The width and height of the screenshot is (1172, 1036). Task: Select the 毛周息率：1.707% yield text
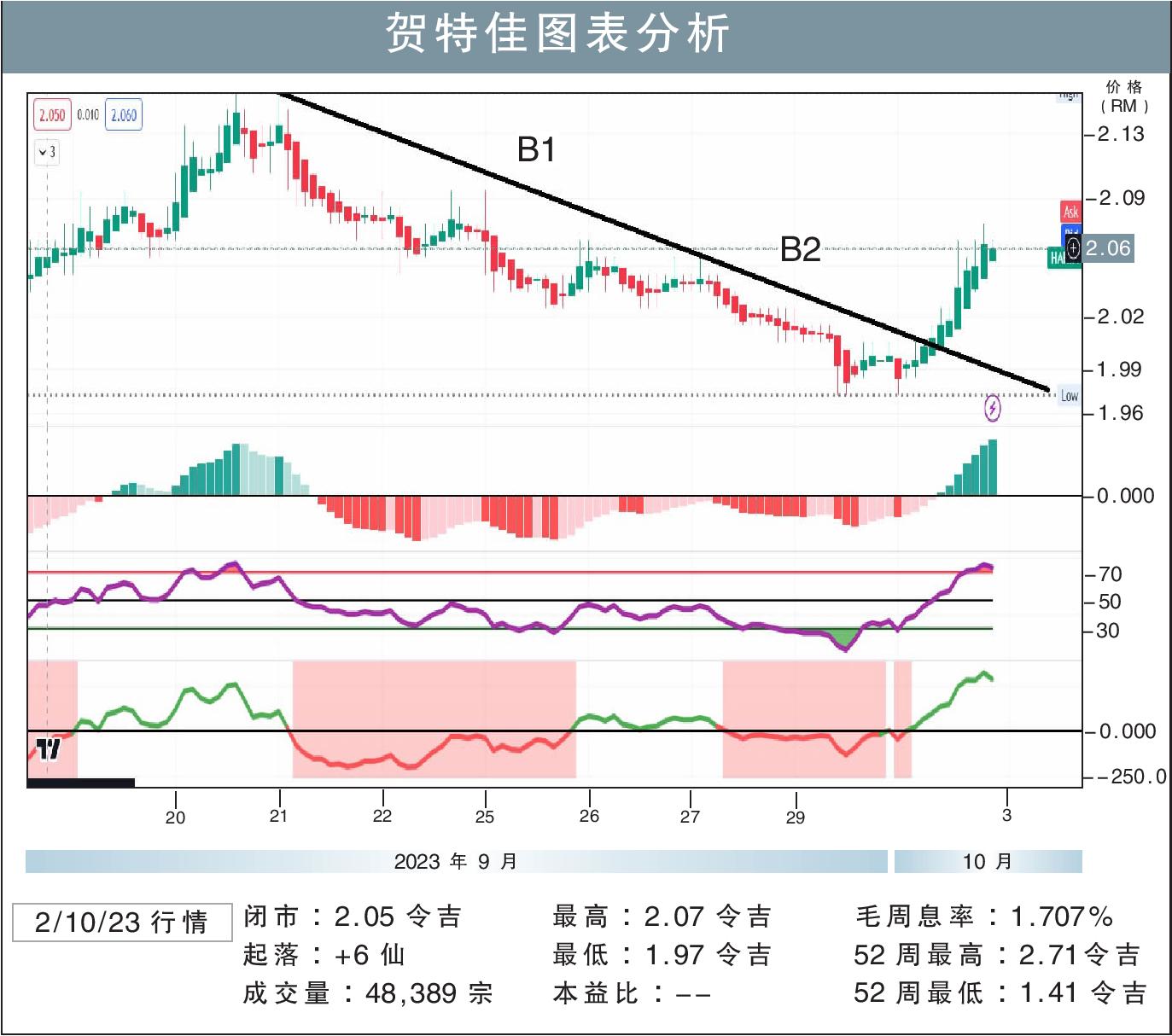pyautogui.click(x=984, y=917)
